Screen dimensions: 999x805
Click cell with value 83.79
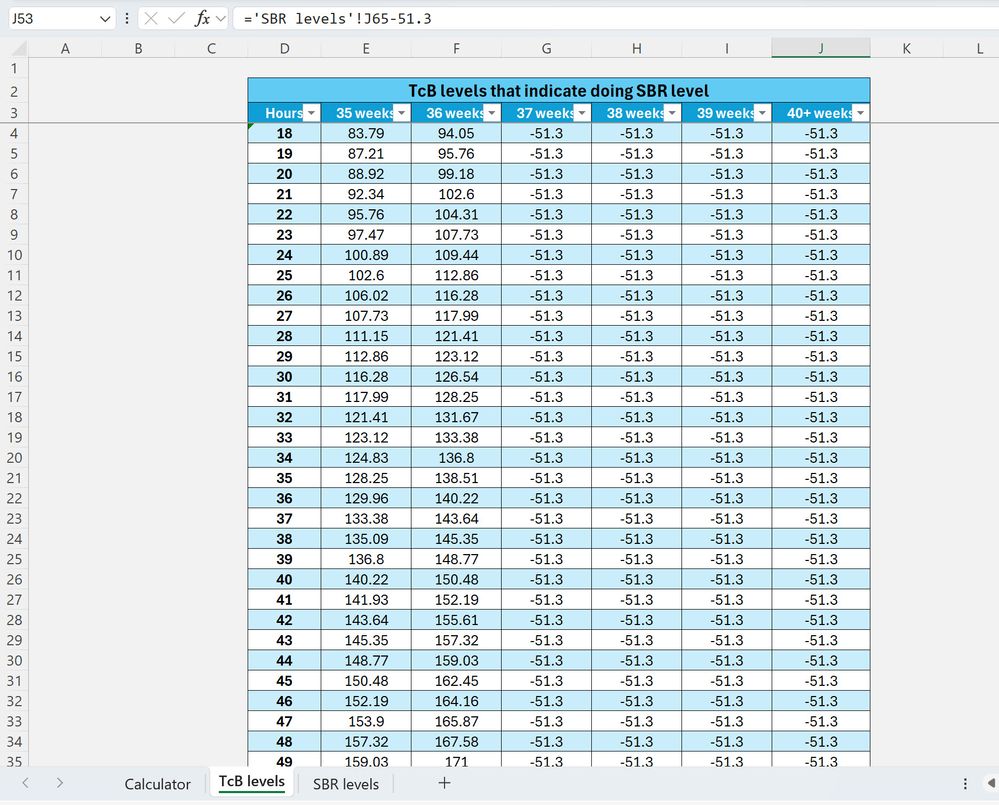coord(366,134)
